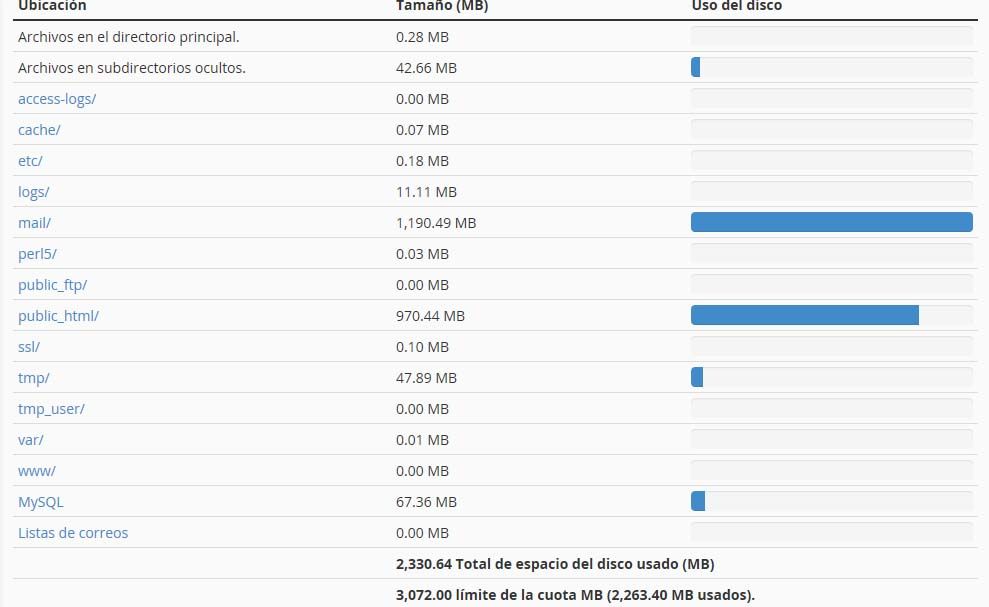
Task: Open the MySQL disk usage link
Action: click(40, 502)
